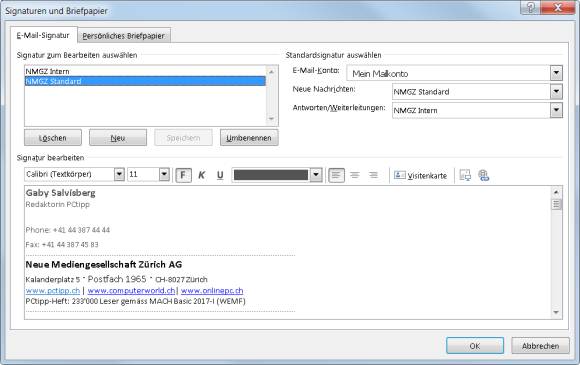Center the signature text
Image resolution: width=580 pixels, height=365 pixels.
[x=355, y=175]
